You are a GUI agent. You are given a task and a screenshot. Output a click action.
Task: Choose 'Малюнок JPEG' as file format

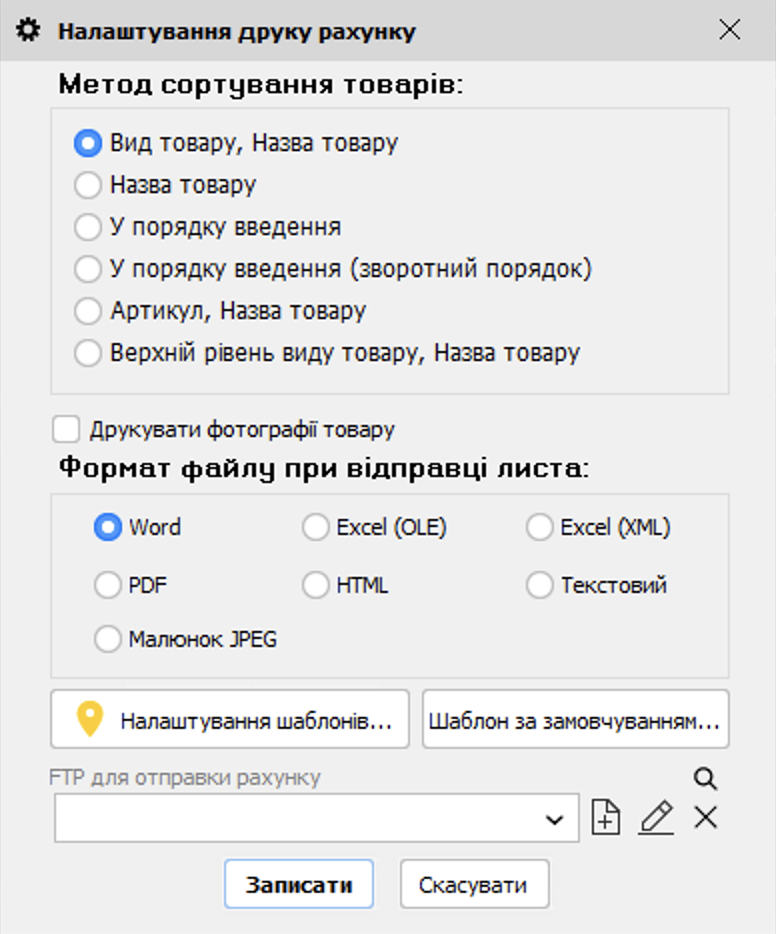108,638
